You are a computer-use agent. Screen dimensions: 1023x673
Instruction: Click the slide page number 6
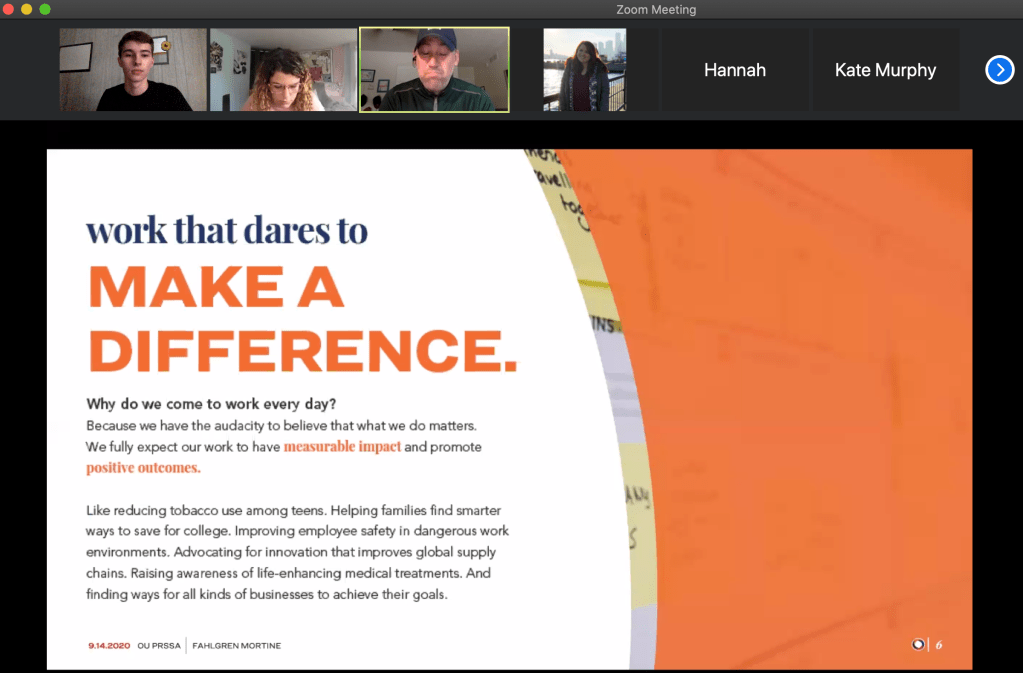tap(939, 645)
